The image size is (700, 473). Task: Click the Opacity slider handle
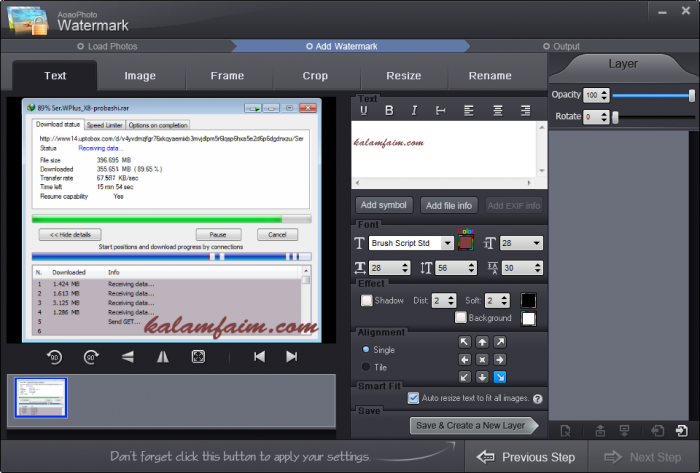click(x=692, y=95)
